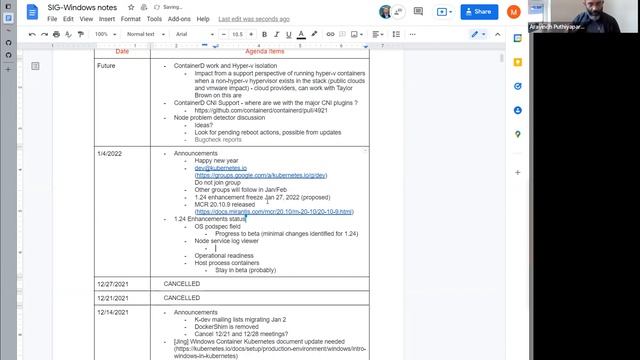Undo the last edit
This screenshot has height=360, width=640.
point(32,34)
